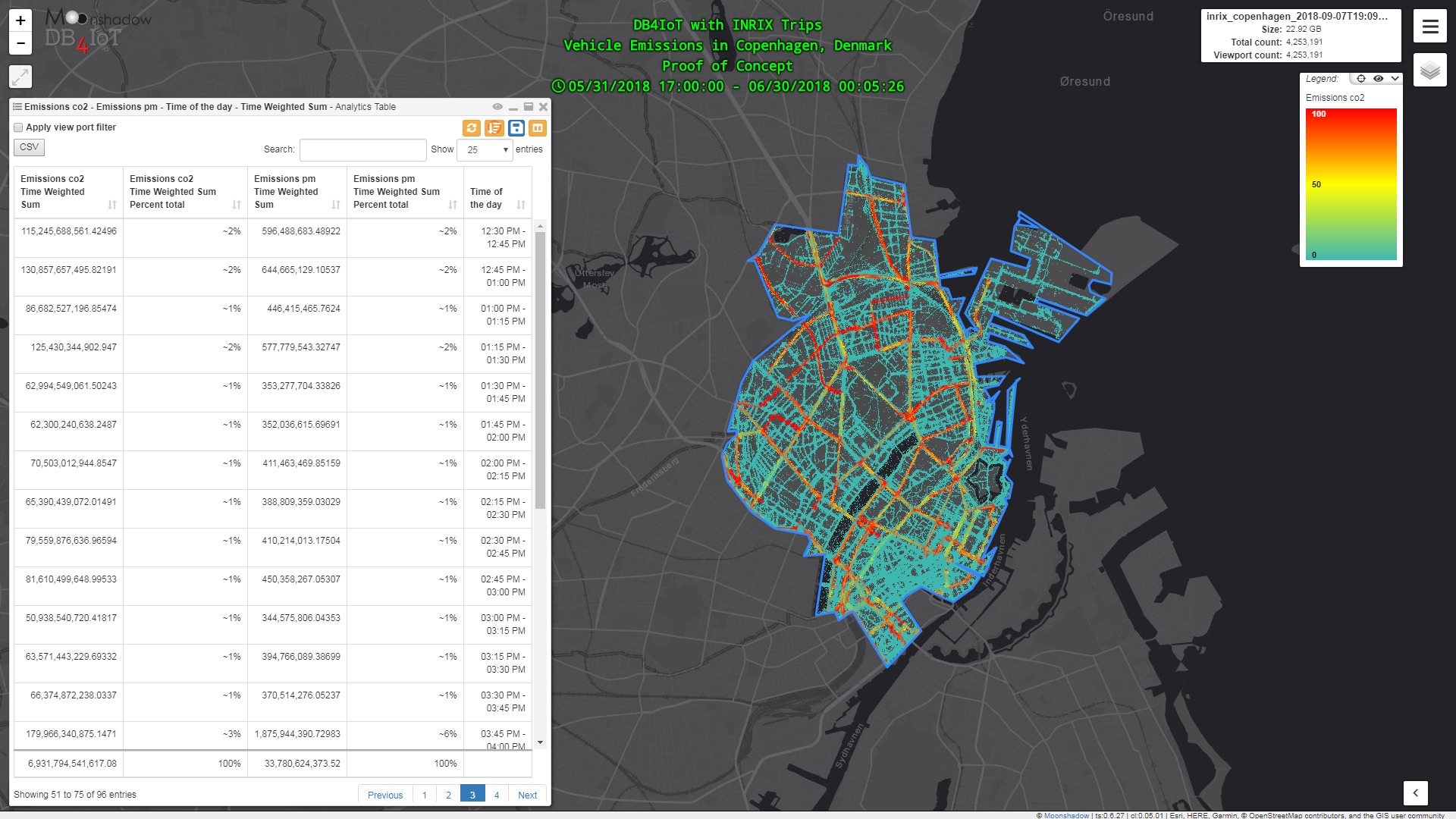Click the time range clock icon
The height and width of the screenshot is (819, 1456).
(x=558, y=86)
